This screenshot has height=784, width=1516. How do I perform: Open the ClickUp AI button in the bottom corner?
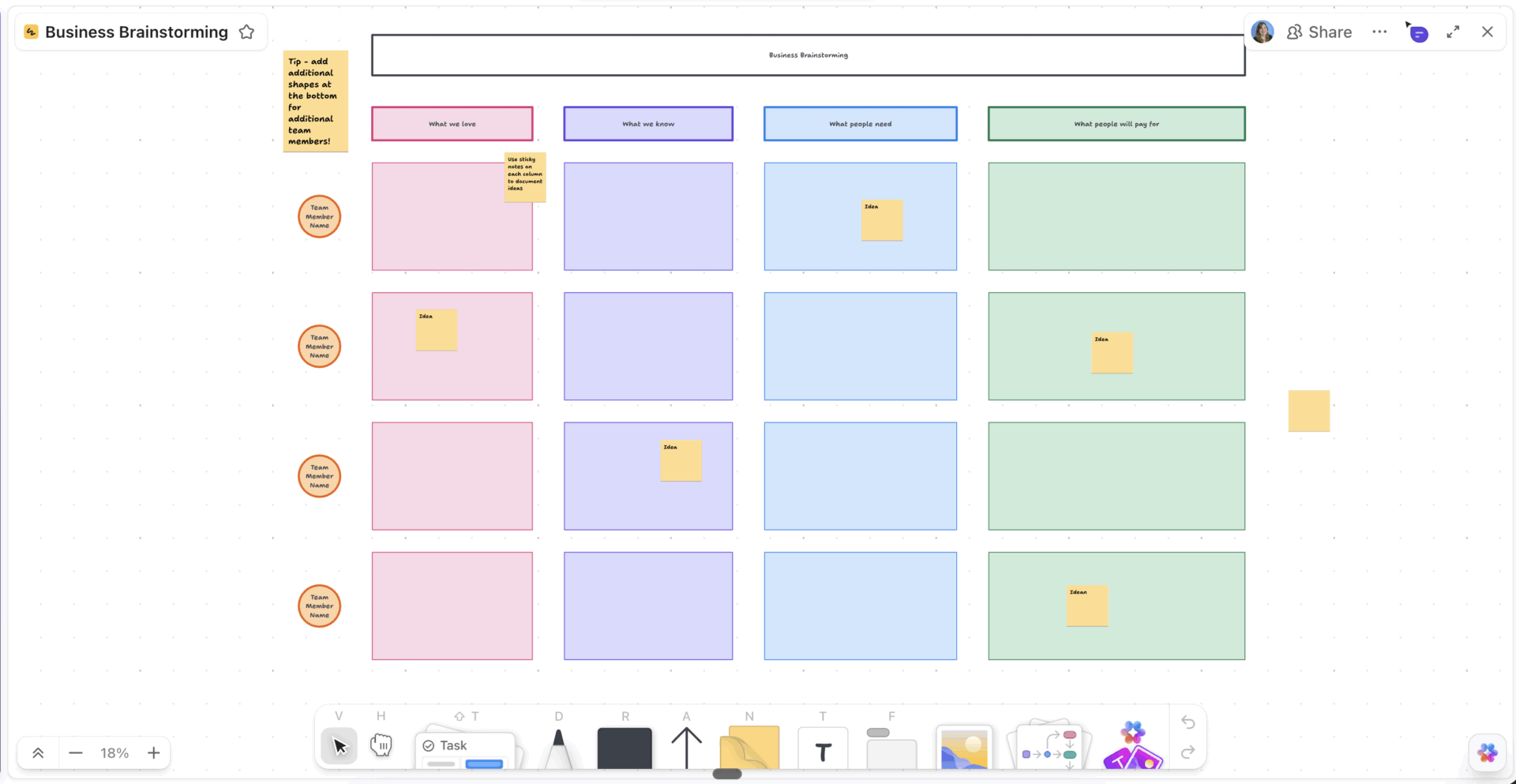[x=1488, y=753]
